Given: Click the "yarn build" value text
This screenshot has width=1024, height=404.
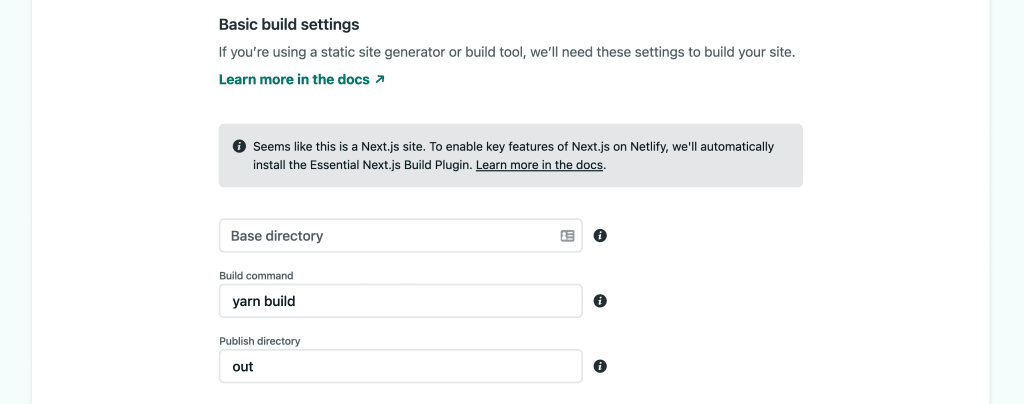Looking at the screenshot, I should click(x=264, y=301).
